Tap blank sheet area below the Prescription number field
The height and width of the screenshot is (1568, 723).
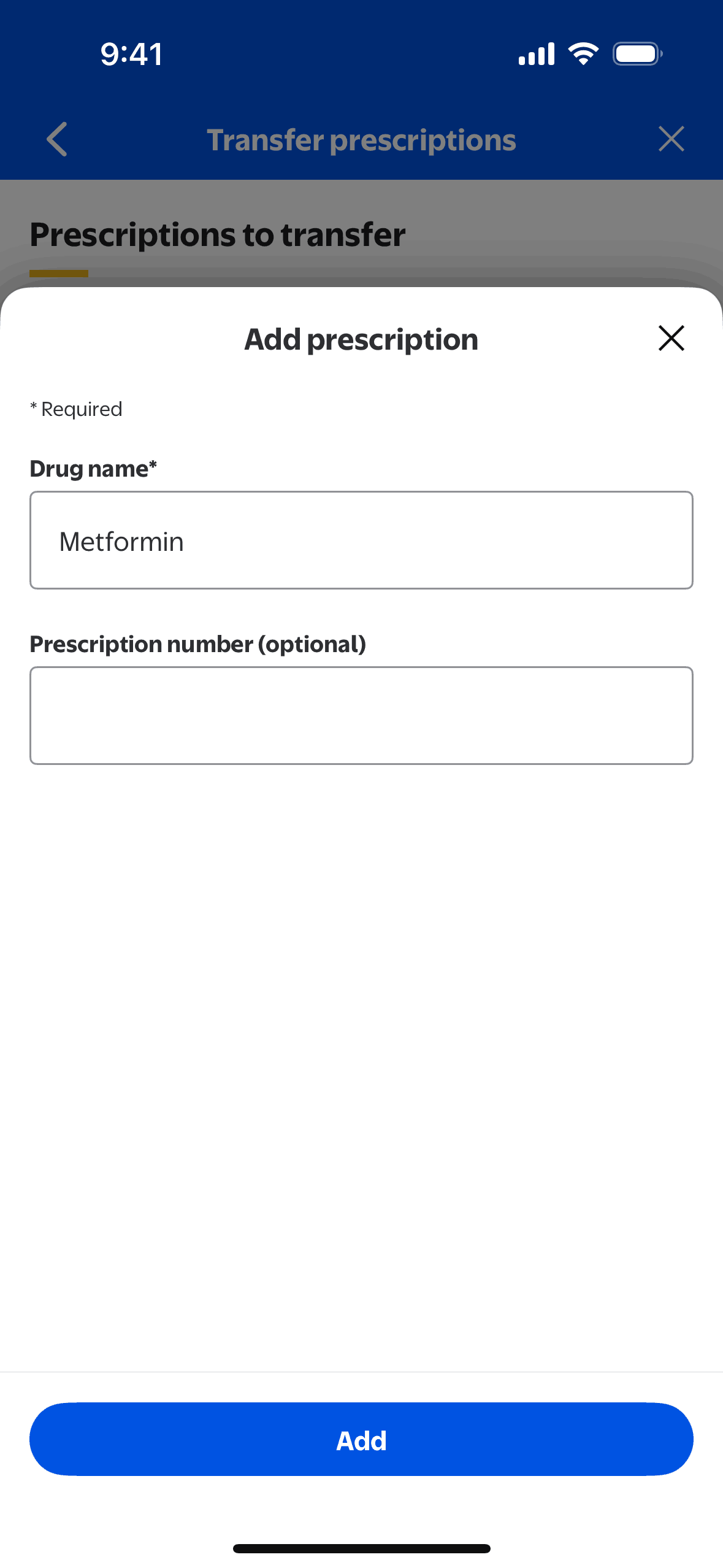point(361,1043)
